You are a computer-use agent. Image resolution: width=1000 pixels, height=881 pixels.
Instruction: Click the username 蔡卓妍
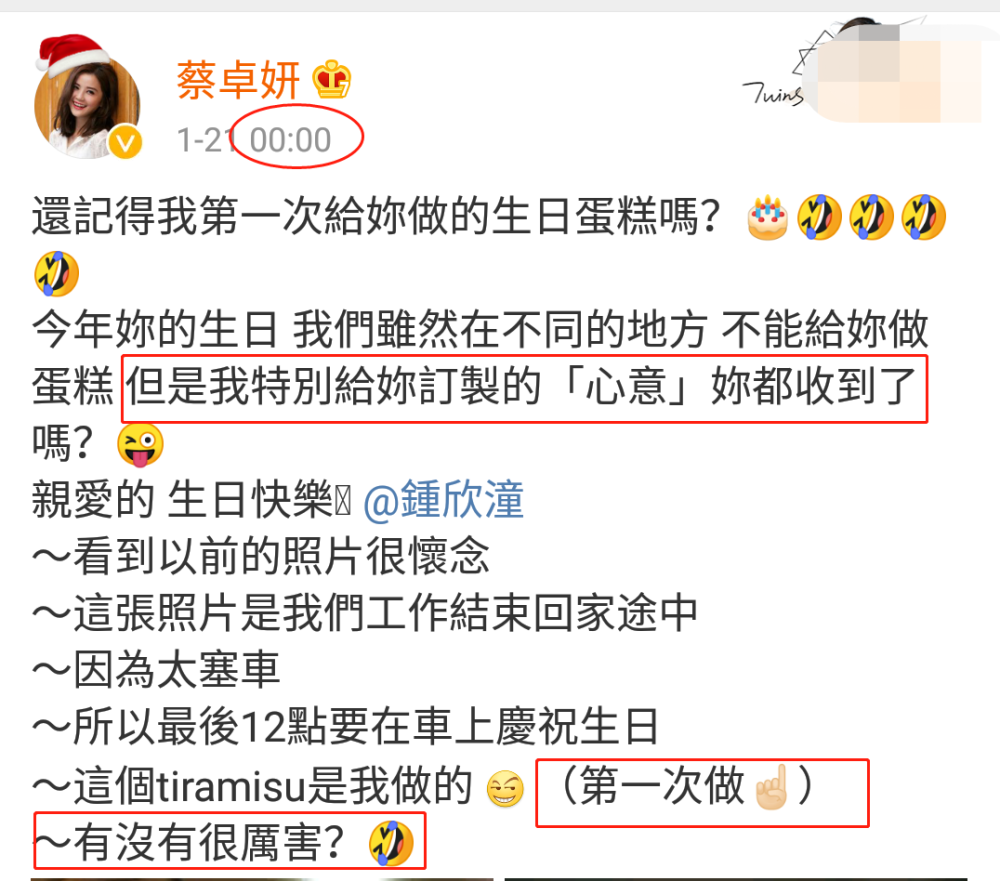pyautogui.click(x=239, y=80)
